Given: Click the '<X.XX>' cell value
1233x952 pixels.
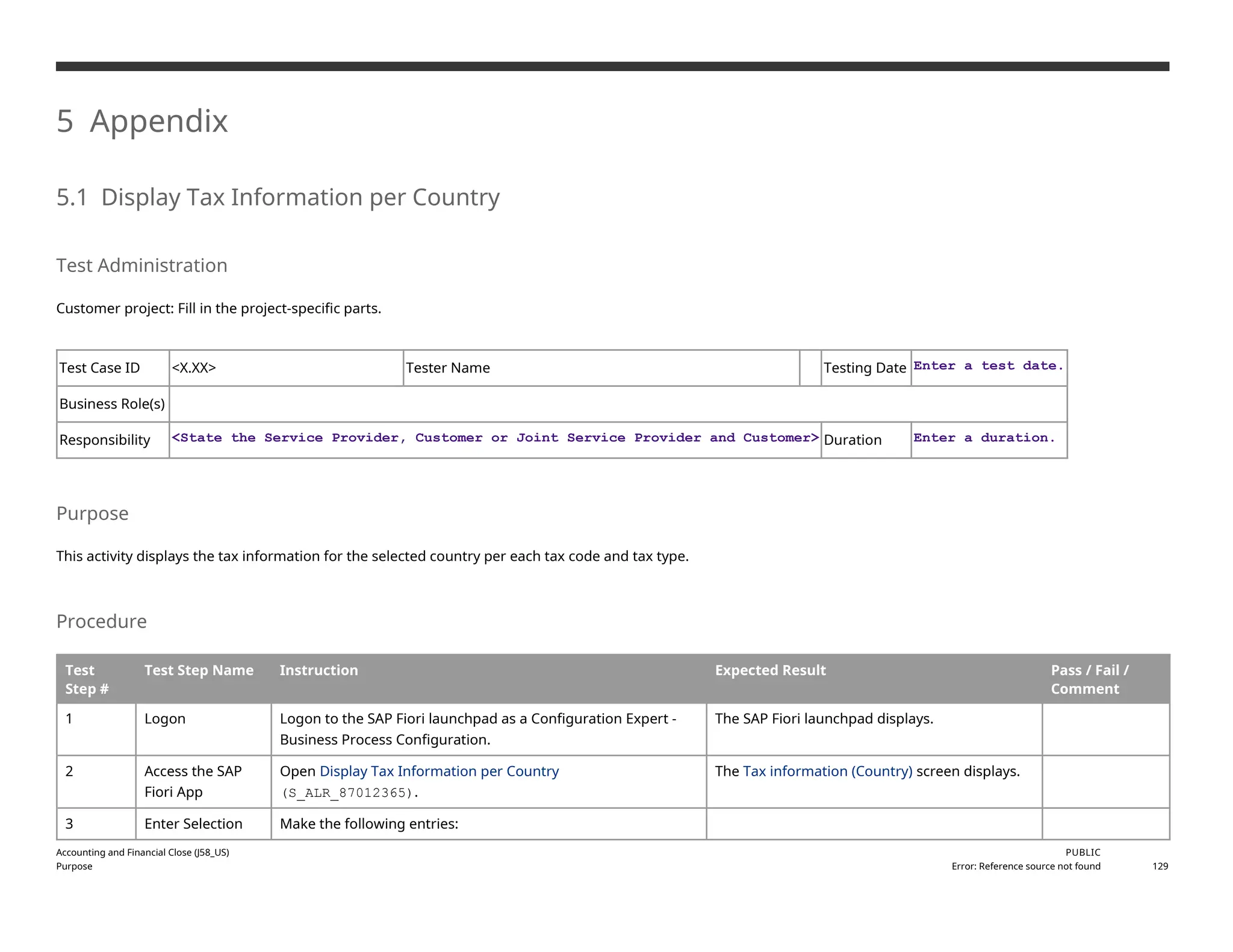Looking at the screenshot, I should [286, 368].
